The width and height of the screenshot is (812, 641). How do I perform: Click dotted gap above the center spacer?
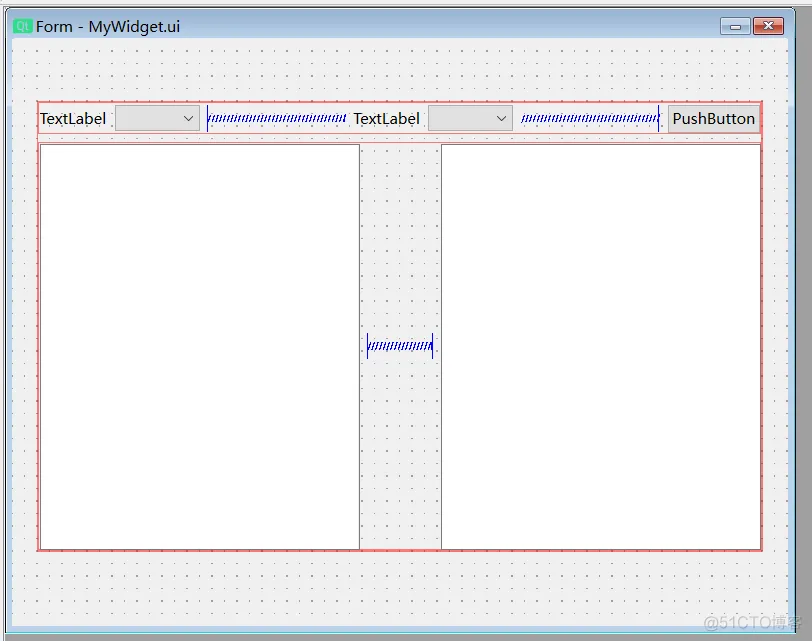[x=400, y=240]
